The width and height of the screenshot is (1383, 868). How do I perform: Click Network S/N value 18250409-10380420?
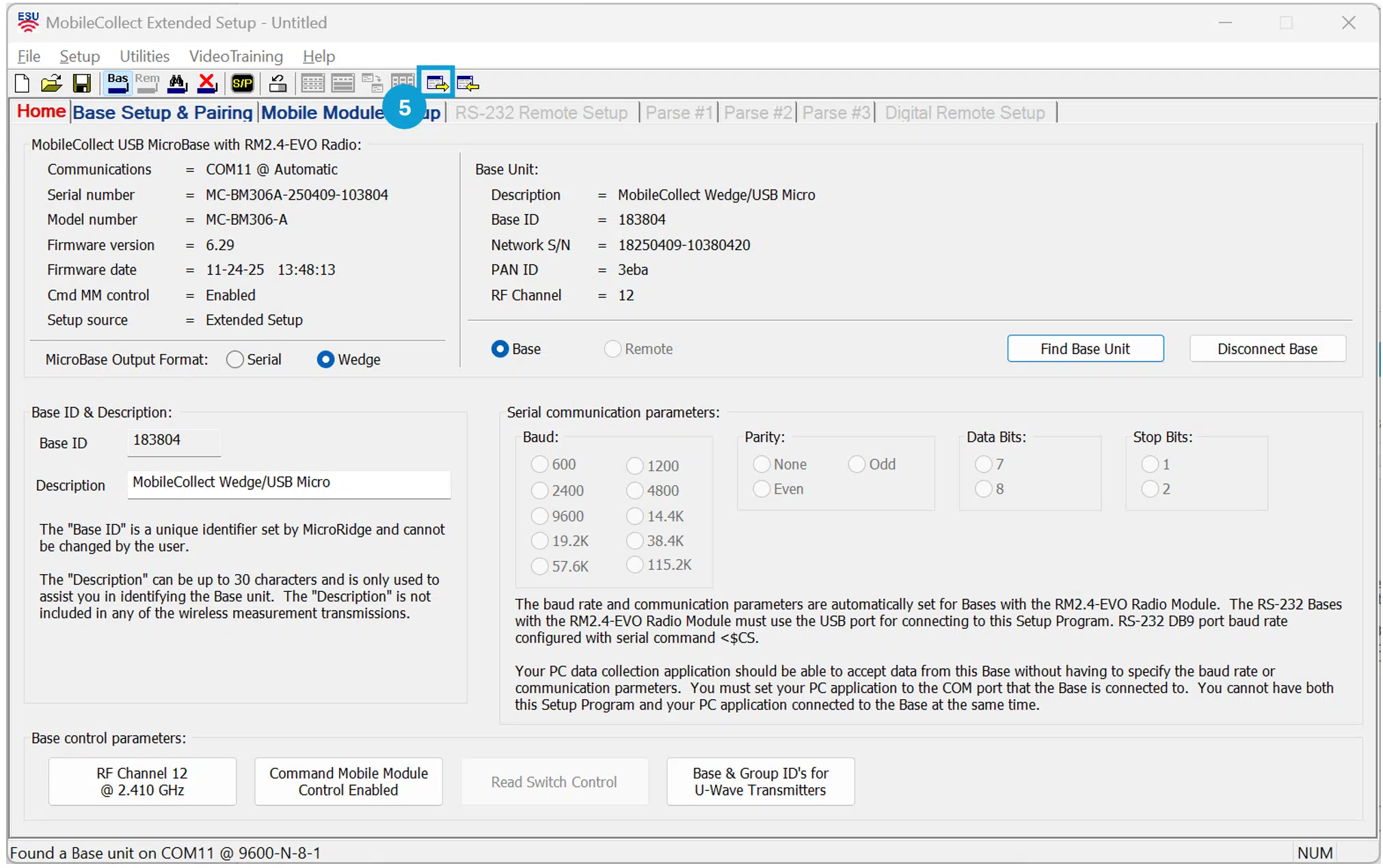[684, 245]
